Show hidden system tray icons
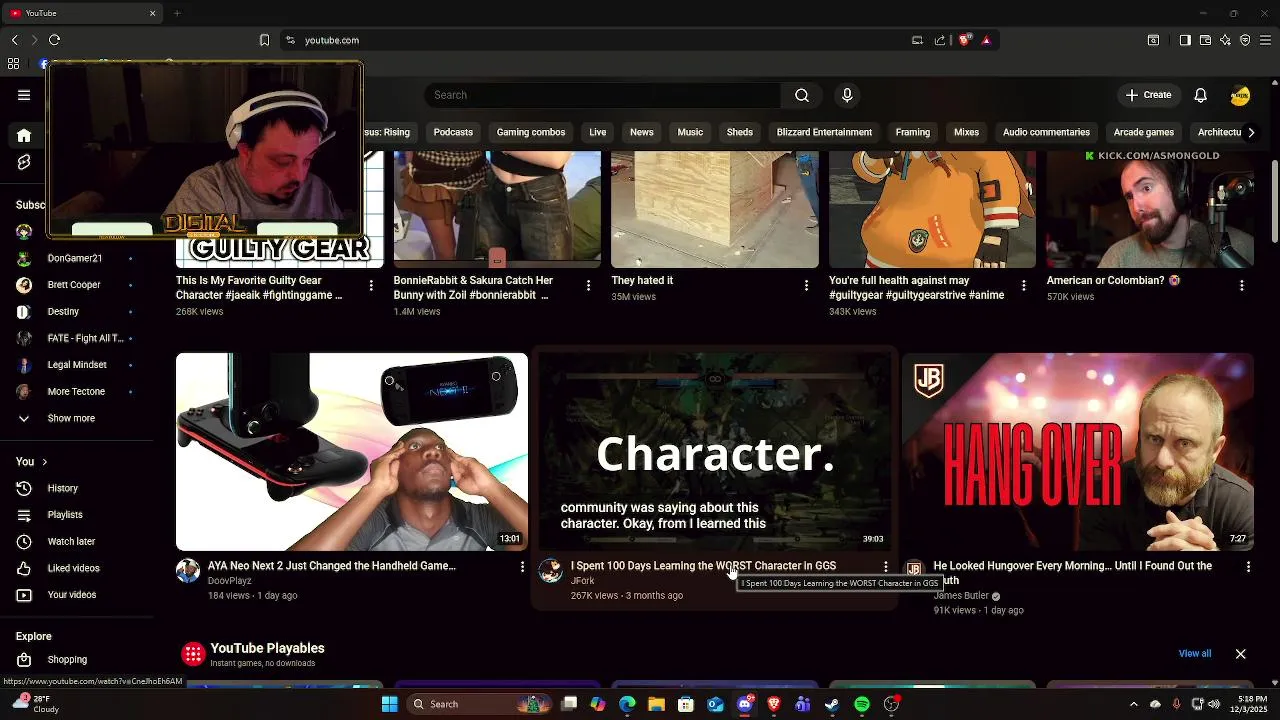This screenshot has width=1280, height=720. tap(1133, 704)
